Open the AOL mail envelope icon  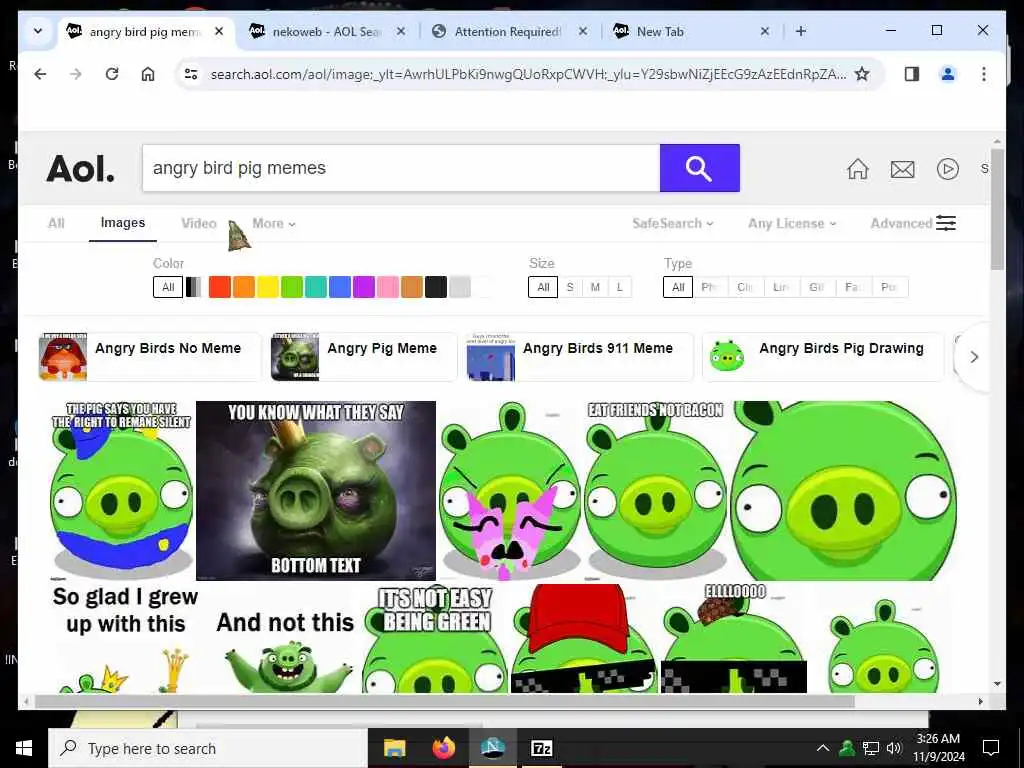coord(903,170)
